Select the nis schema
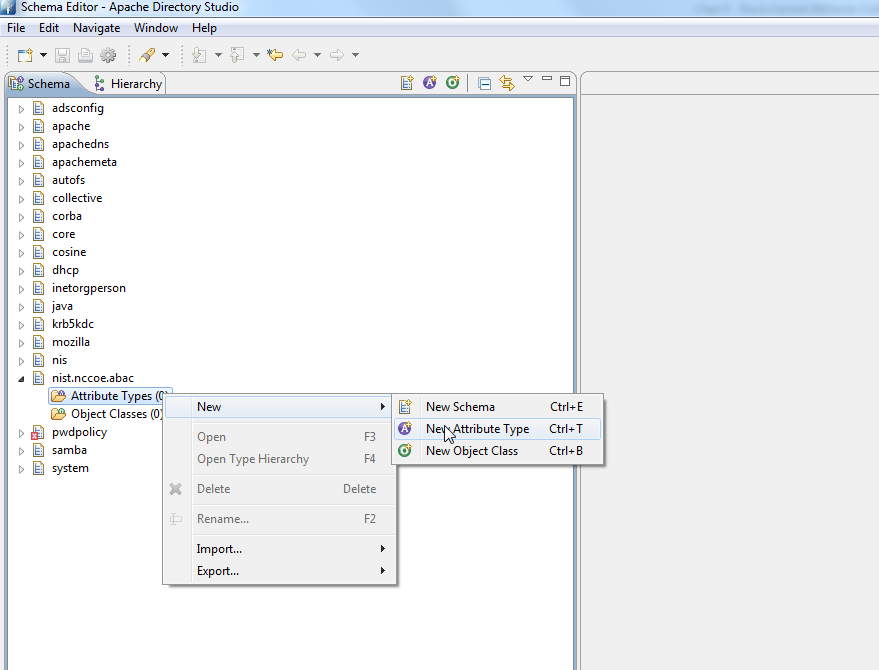The width and height of the screenshot is (879, 670). [59, 360]
